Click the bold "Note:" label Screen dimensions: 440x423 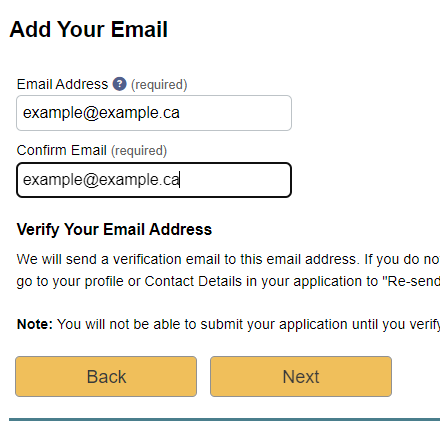pos(35,324)
